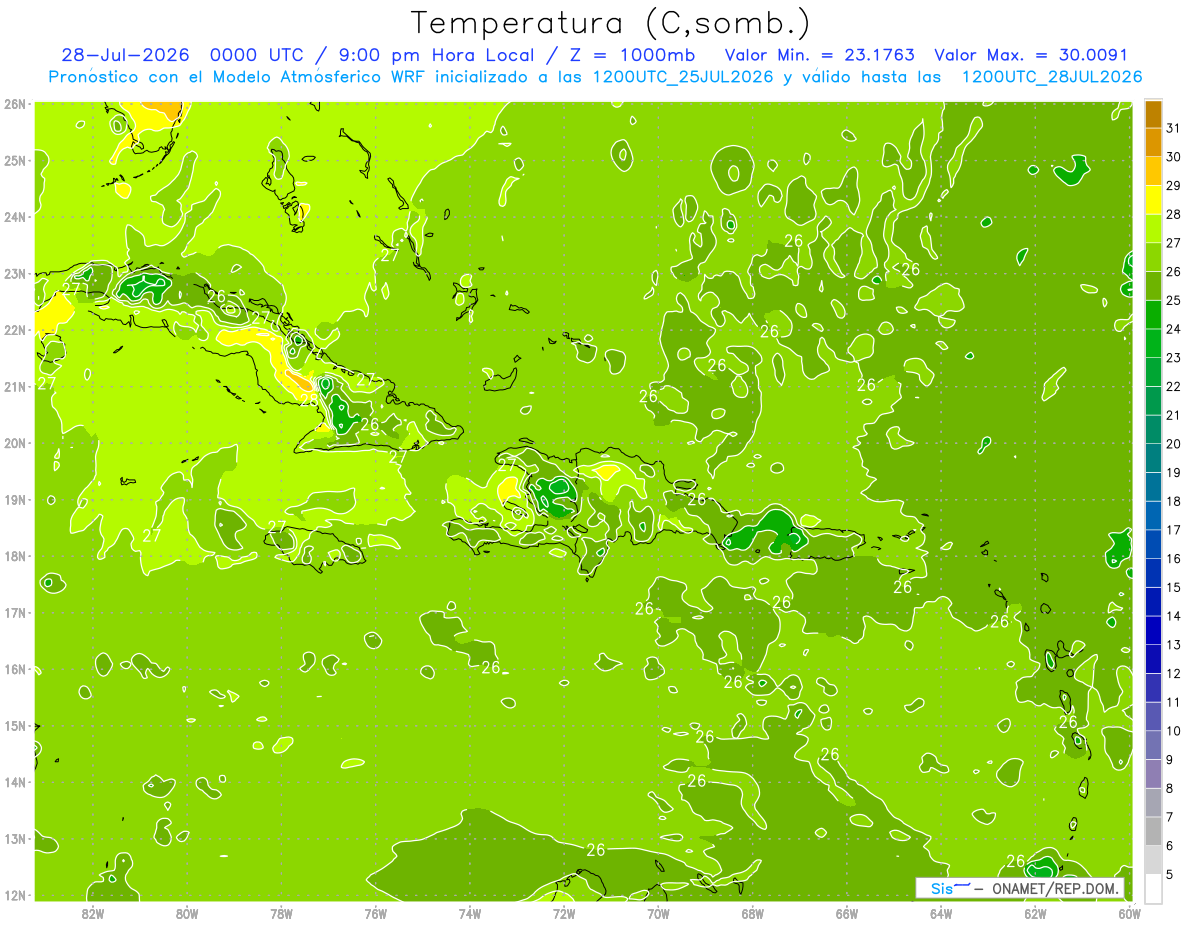Pick the teal legend swatch between 19 and 20
This screenshot has width=1200, height=927.
coord(1154,458)
